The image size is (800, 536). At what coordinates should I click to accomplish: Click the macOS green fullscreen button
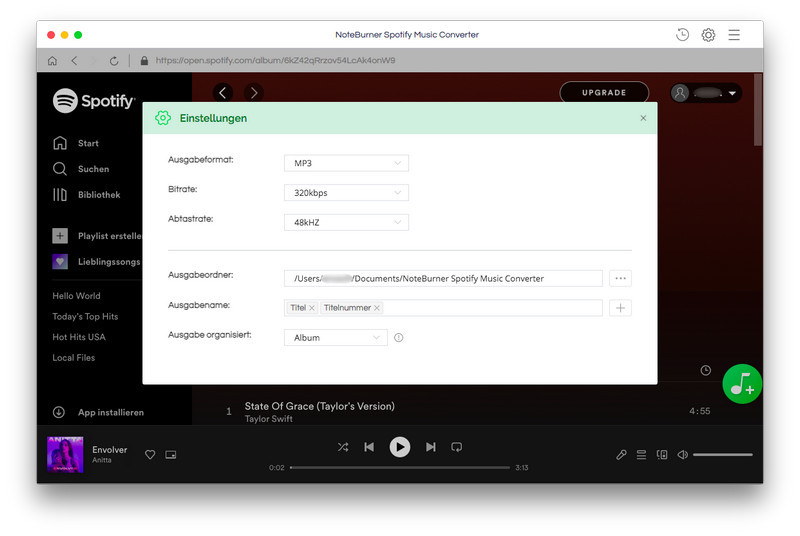[78, 35]
